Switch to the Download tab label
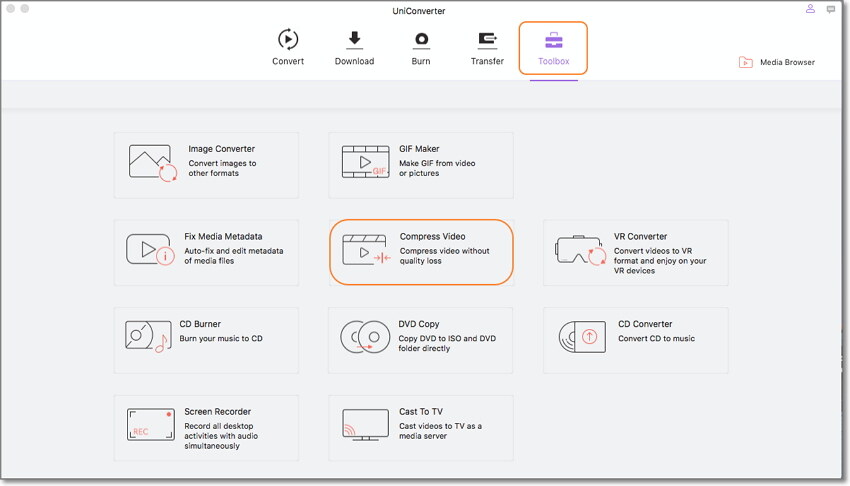The height and width of the screenshot is (486, 850). click(355, 61)
